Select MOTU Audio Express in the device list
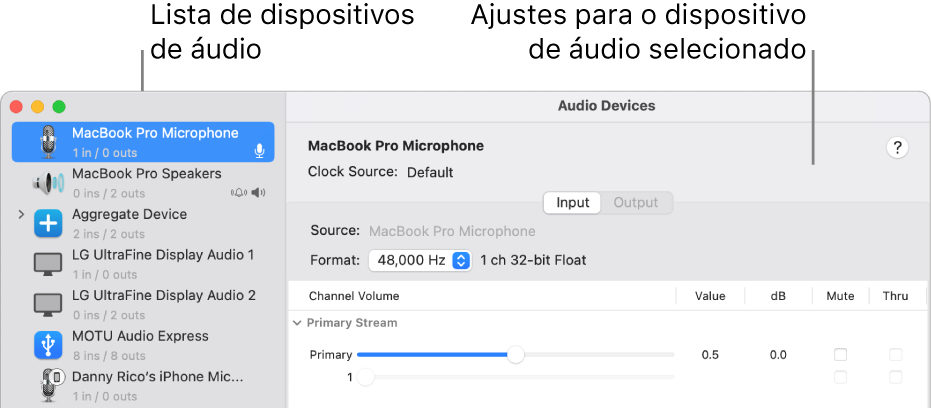Screen dimensions: 931x410 (x=140, y=336)
